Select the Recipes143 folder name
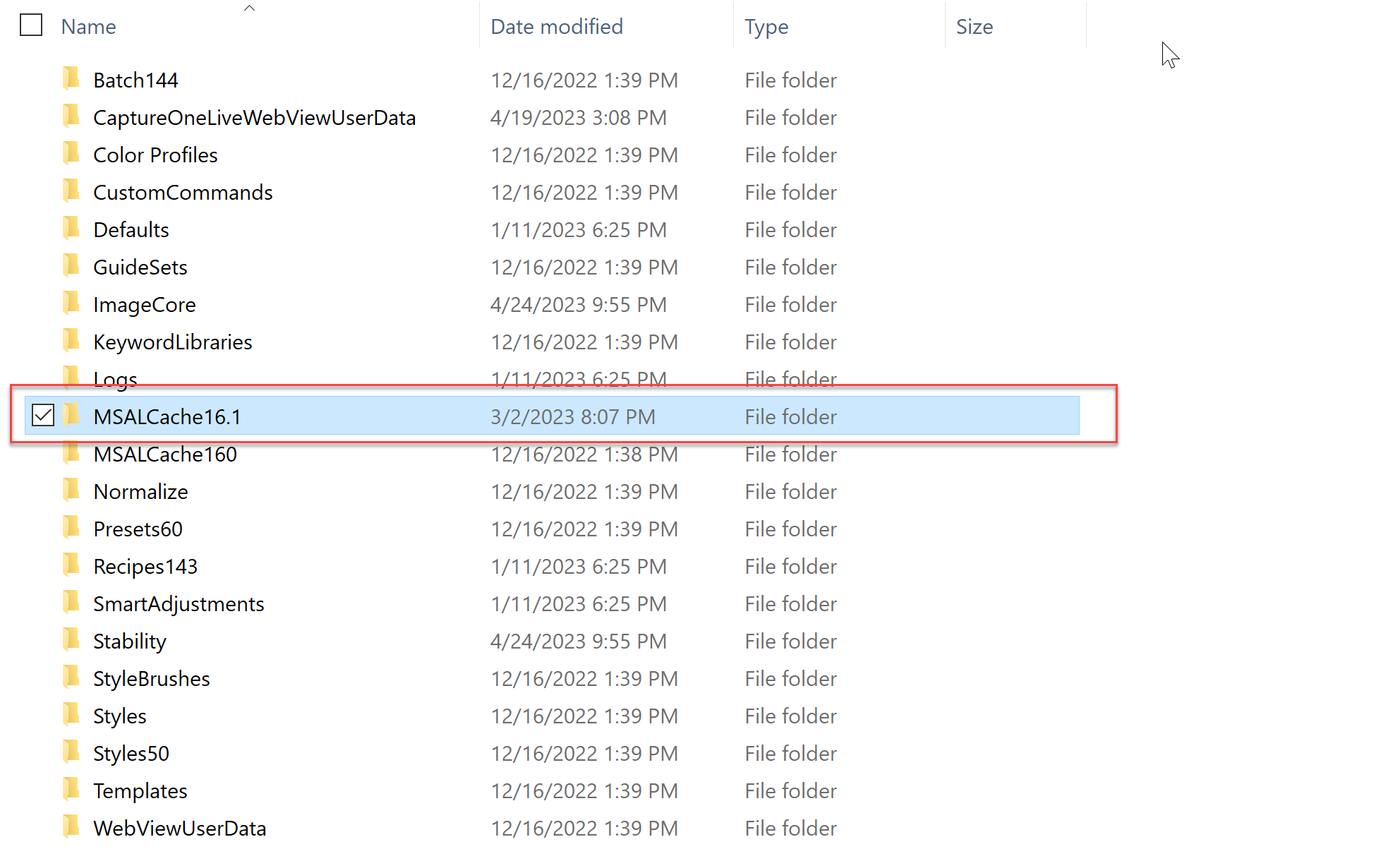The height and width of the screenshot is (849, 1400). (145, 567)
